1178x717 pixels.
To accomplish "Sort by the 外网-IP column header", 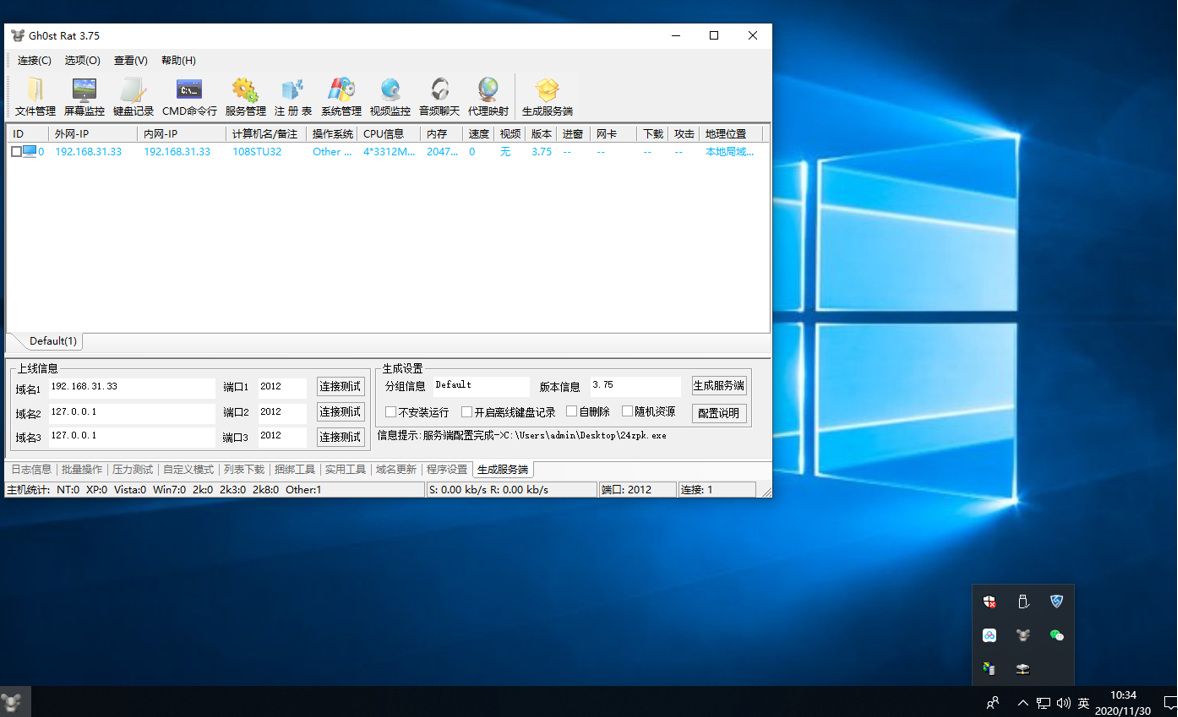I will 93,134.
